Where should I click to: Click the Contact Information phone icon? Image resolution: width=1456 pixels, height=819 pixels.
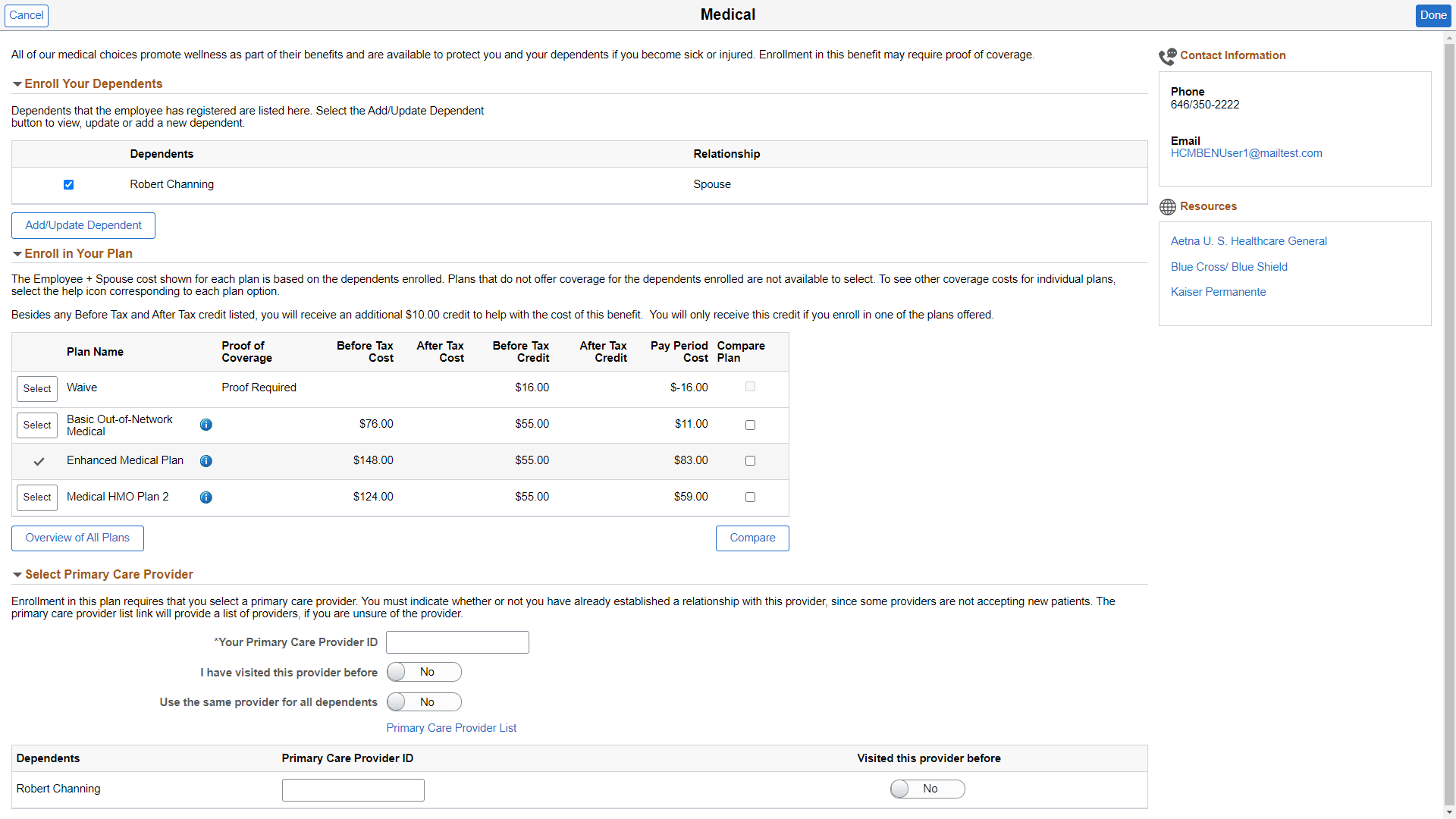[x=1167, y=56]
